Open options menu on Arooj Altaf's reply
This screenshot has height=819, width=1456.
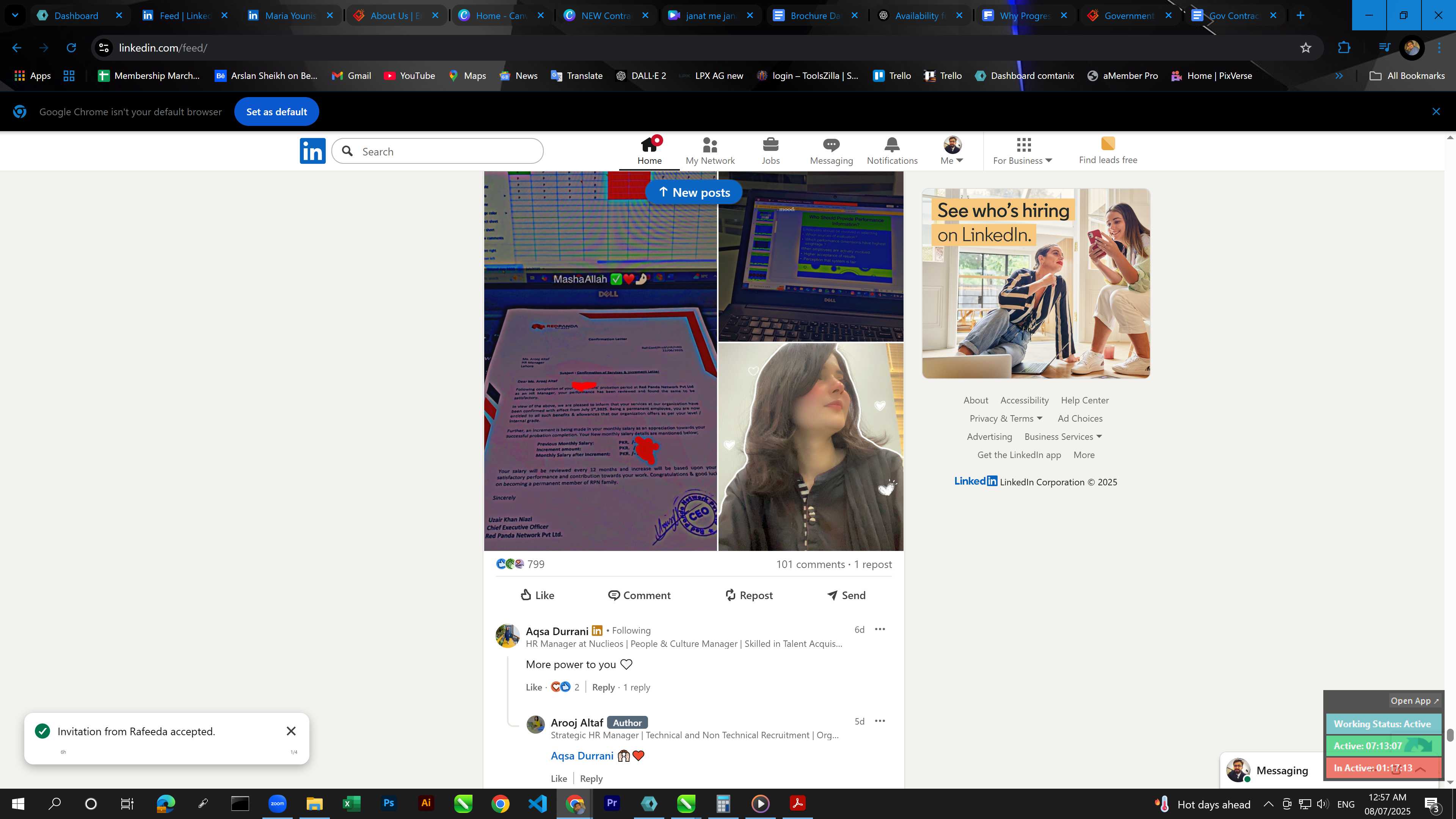click(880, 721)
